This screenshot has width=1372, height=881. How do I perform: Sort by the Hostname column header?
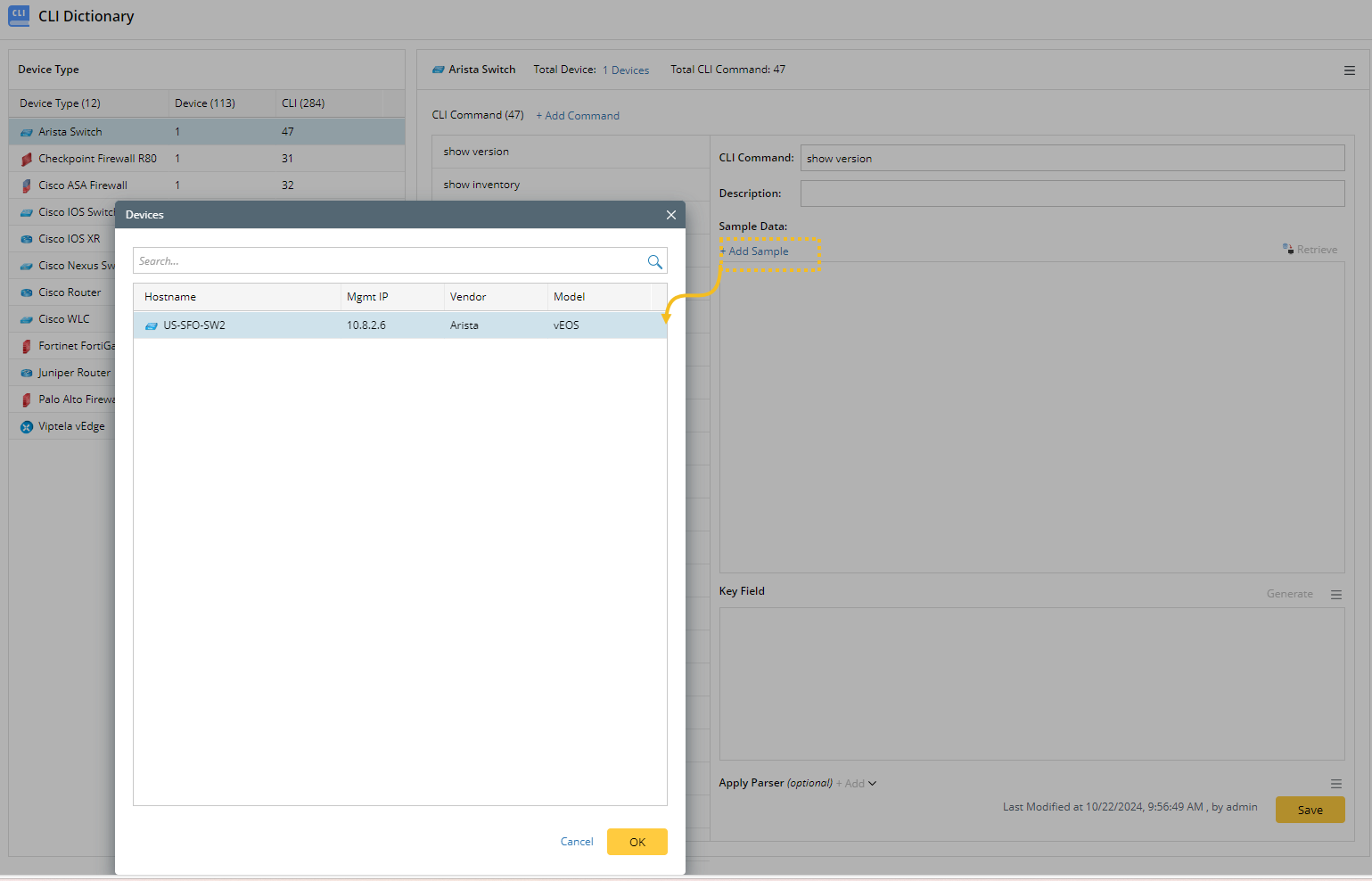pos(170,297)
